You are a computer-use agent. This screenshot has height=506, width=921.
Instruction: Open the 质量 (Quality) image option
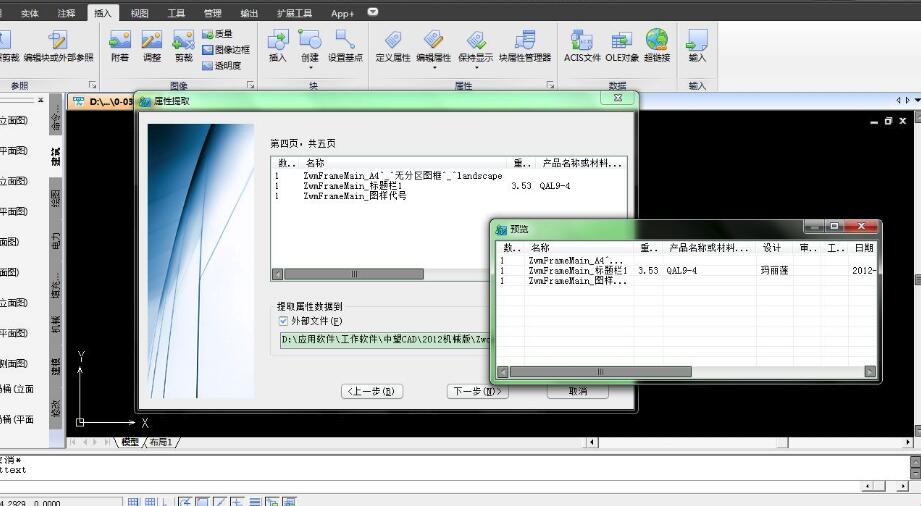tap(218, 34)
